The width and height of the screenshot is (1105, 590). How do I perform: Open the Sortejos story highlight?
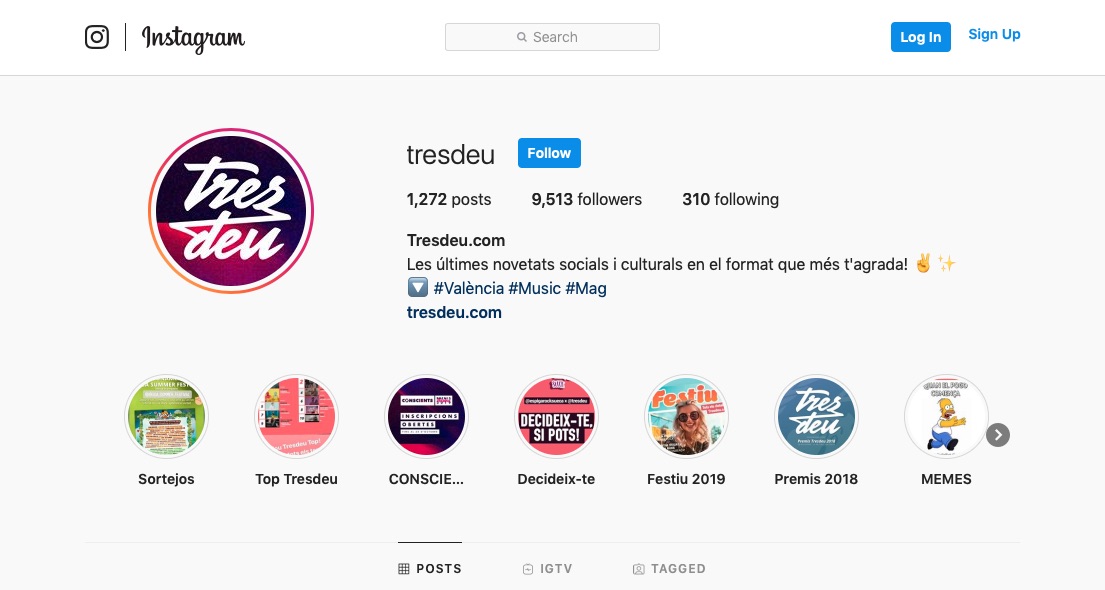166,417
